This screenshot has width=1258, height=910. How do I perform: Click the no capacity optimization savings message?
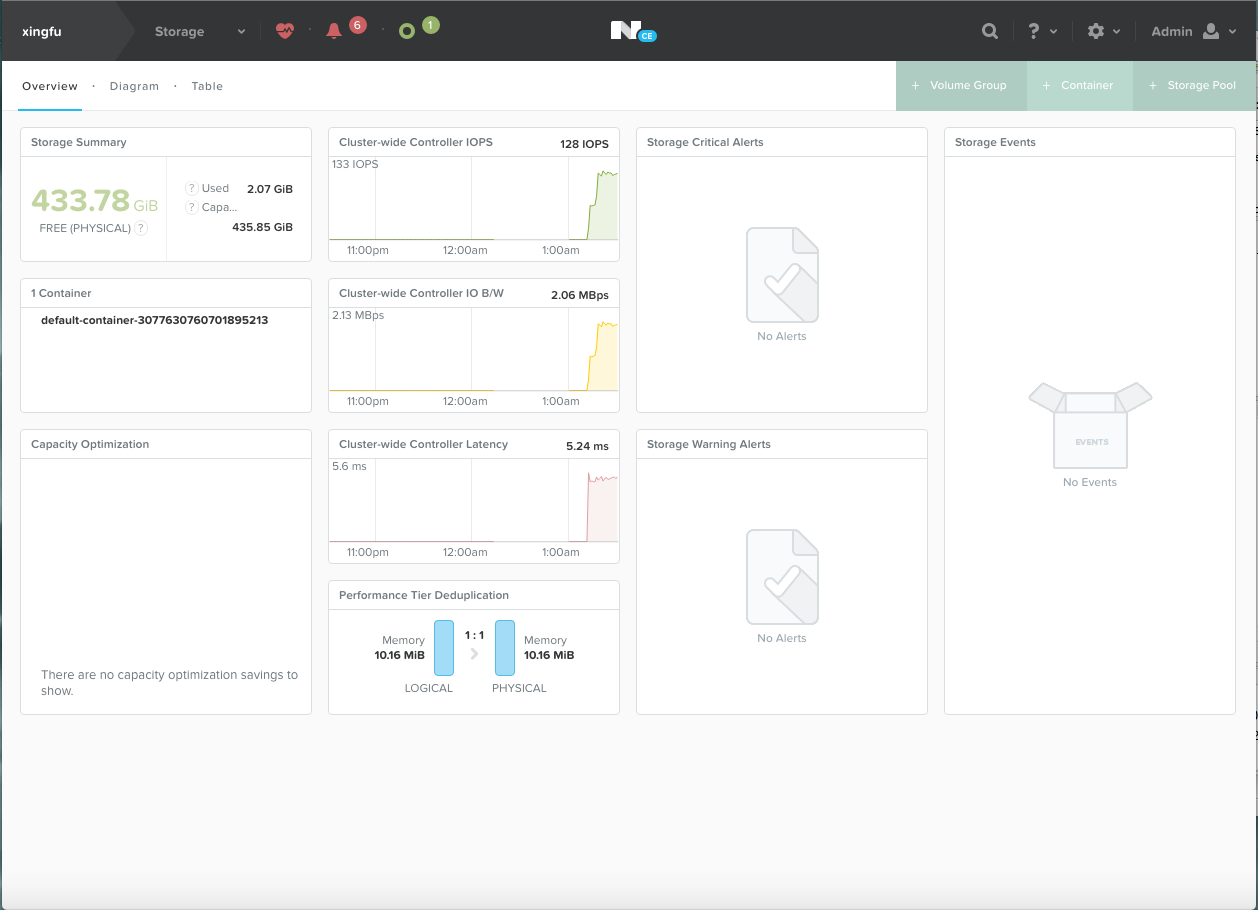(169, 683)
